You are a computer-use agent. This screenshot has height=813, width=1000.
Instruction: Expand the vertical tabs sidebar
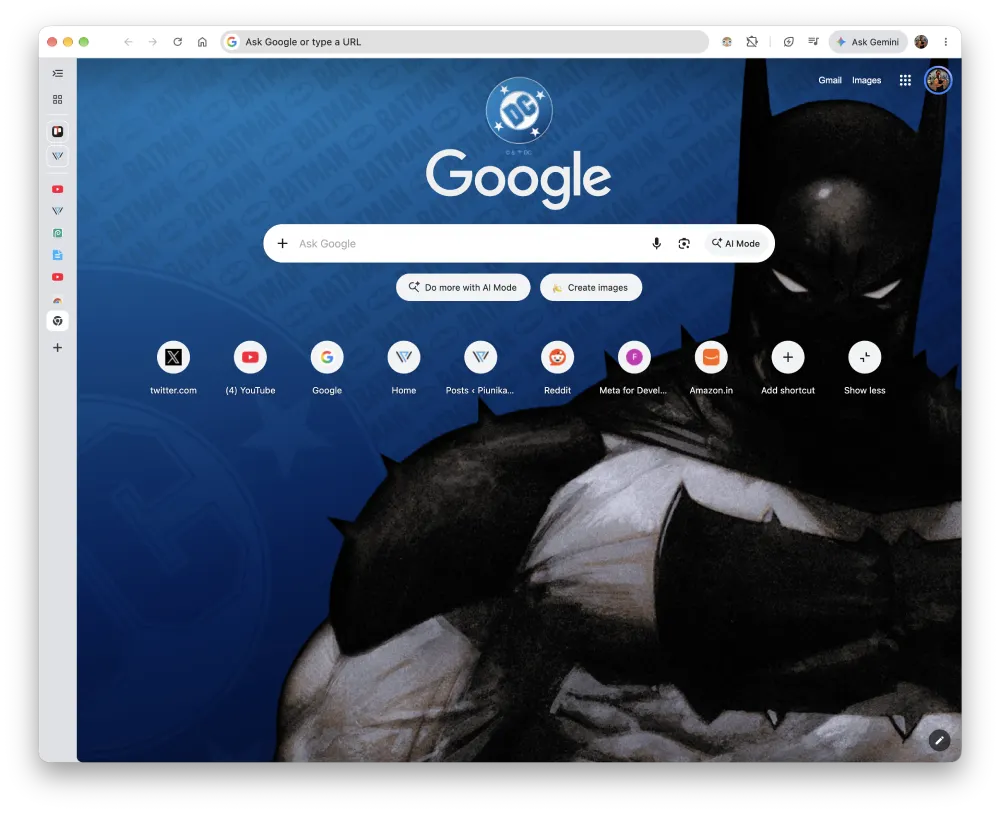click(57, 73)
